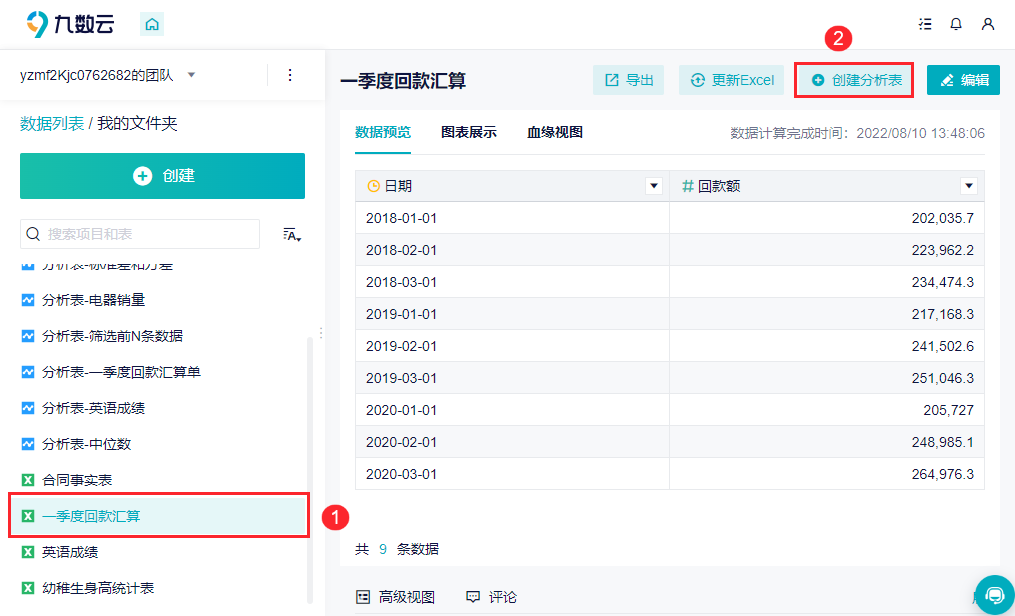Click the 导出 export button
This screenshot has height=616, width=1015.
point(629,80)
